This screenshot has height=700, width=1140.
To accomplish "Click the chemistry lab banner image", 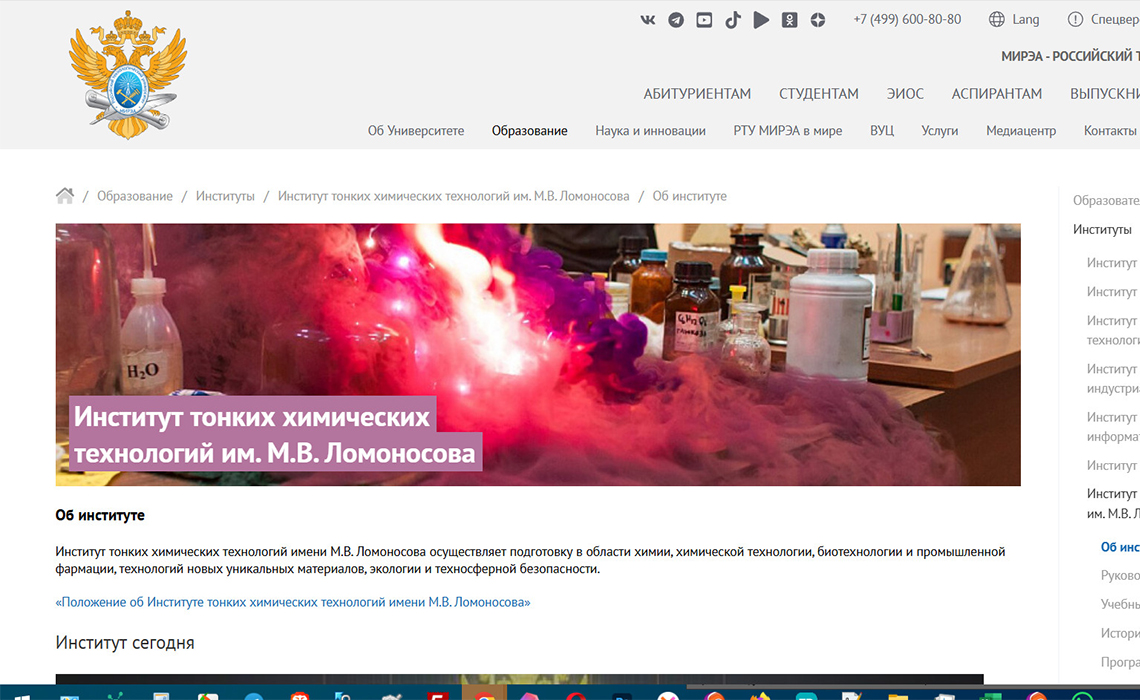I will tap(538, 355).
